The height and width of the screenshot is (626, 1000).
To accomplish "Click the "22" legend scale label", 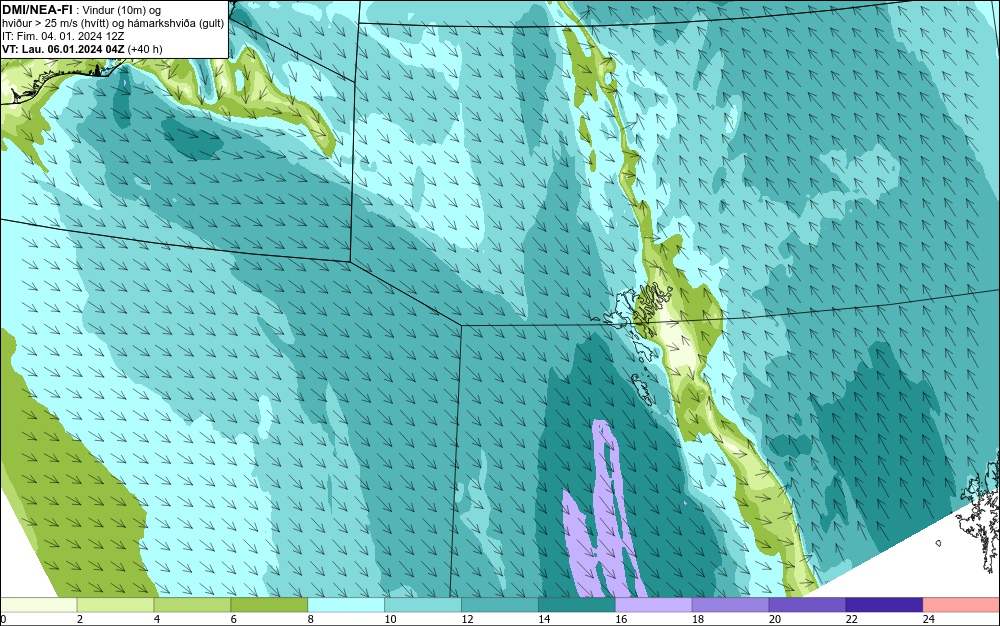I will 852,619.
